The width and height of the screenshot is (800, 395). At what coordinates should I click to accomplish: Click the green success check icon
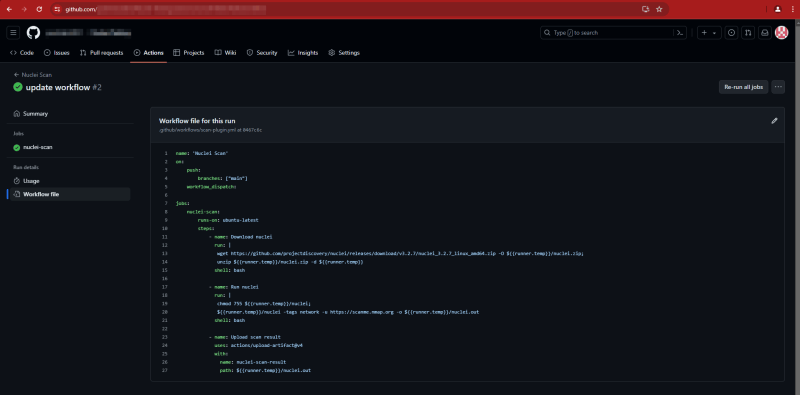(x=18, y=87)
